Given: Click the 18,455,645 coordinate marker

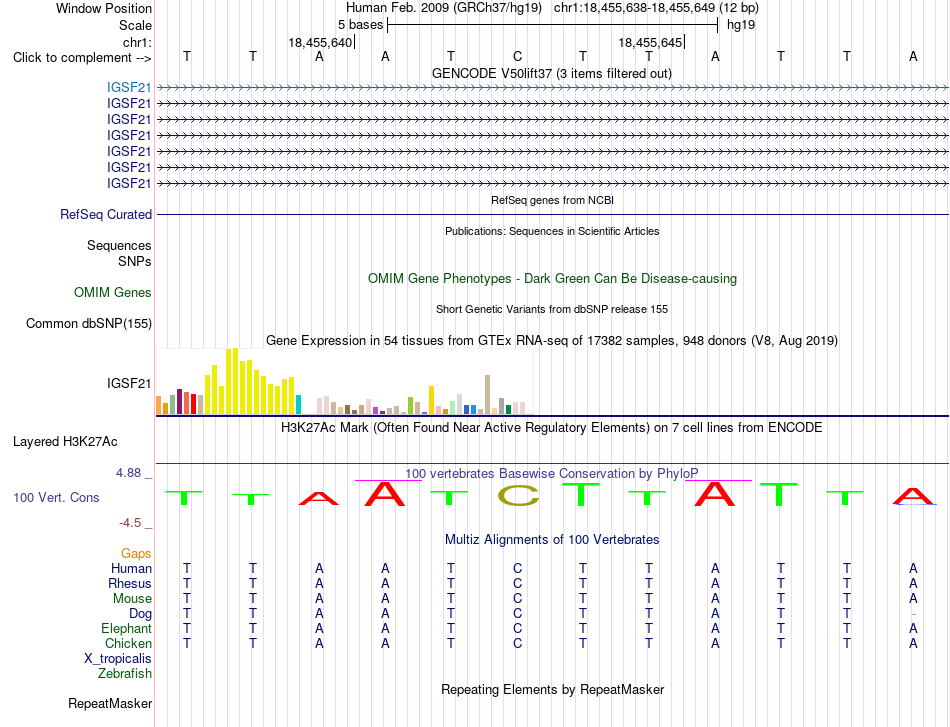Looking at the screenshot, I should 650,42.
